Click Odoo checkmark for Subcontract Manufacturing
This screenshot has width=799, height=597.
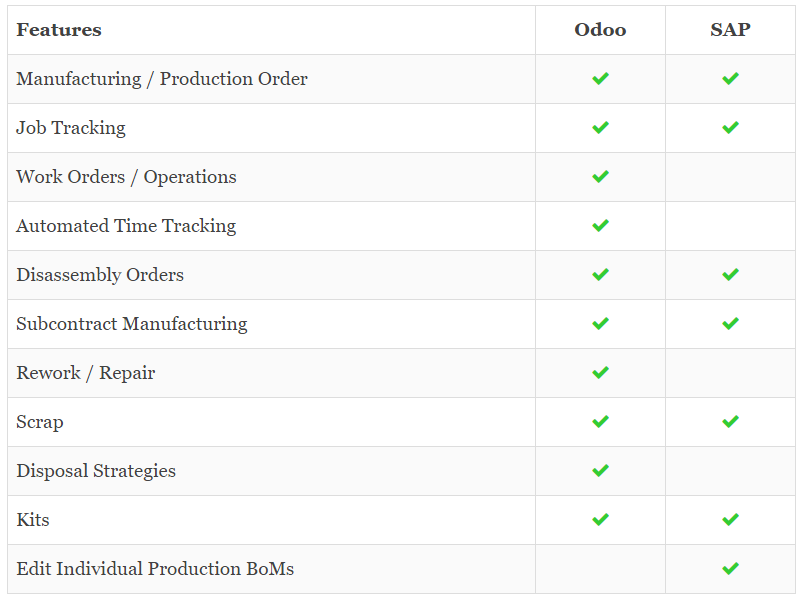(600, 323)
